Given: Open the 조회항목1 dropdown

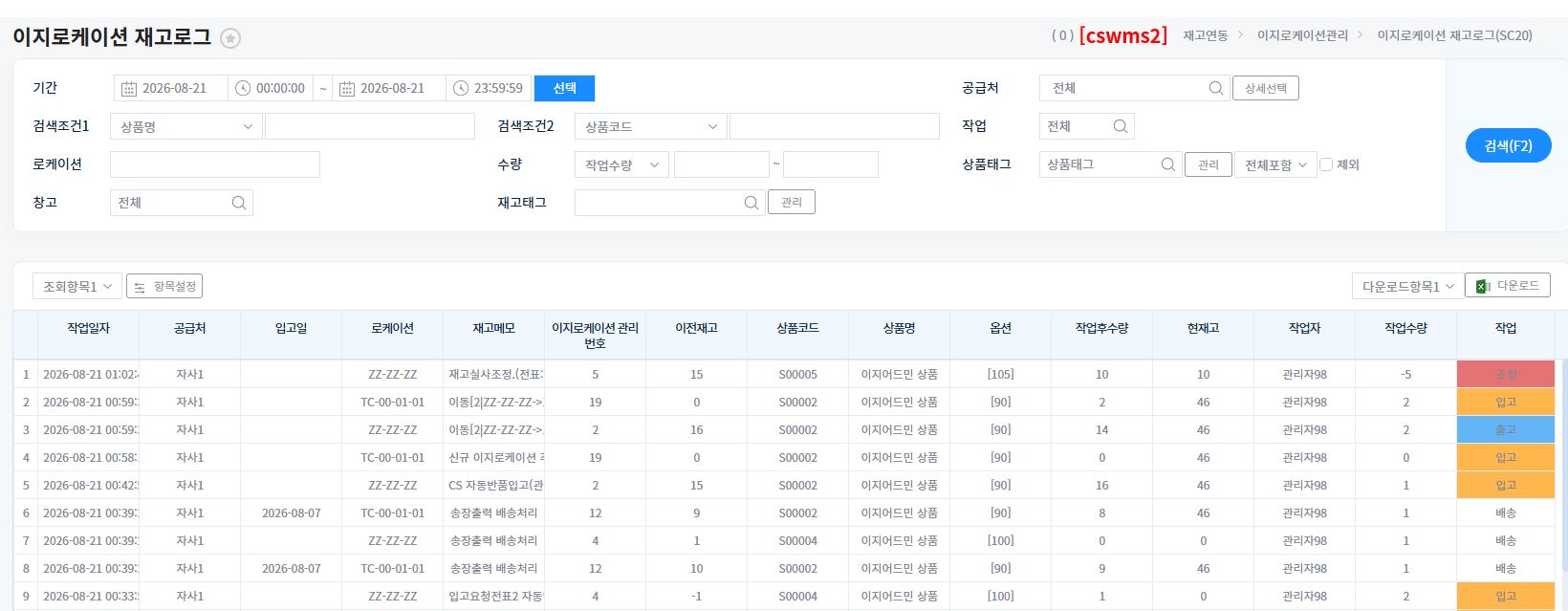Looking at the screenshot, I should [x=77, y=286].
